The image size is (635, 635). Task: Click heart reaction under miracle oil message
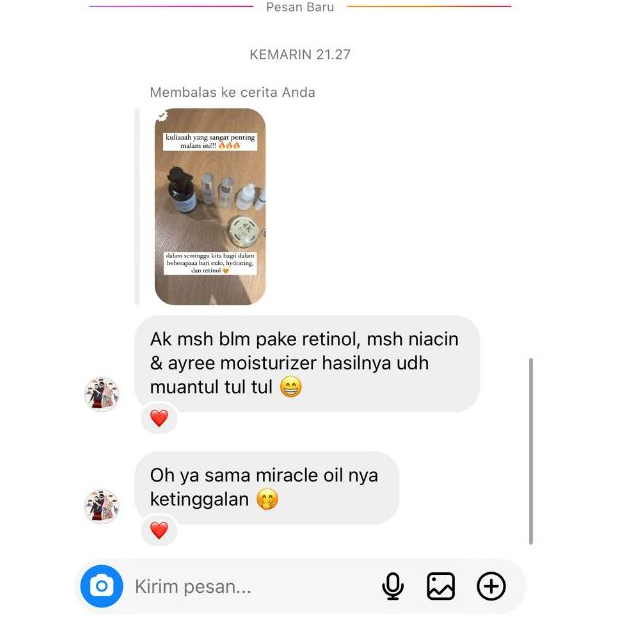(x=159, y=530)
